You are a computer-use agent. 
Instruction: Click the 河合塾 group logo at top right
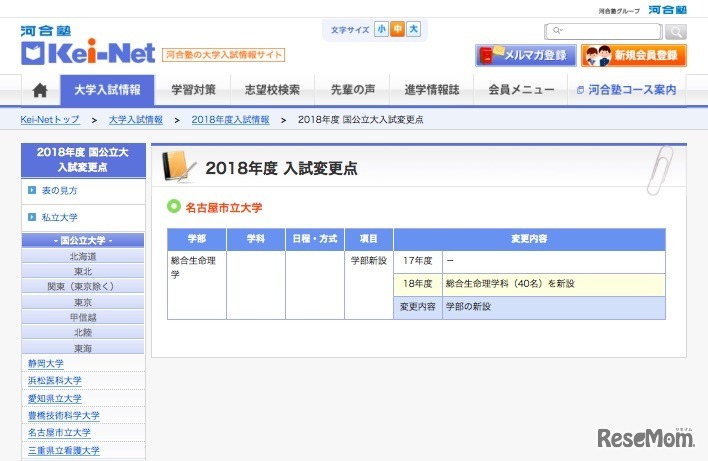pos(667,10)
